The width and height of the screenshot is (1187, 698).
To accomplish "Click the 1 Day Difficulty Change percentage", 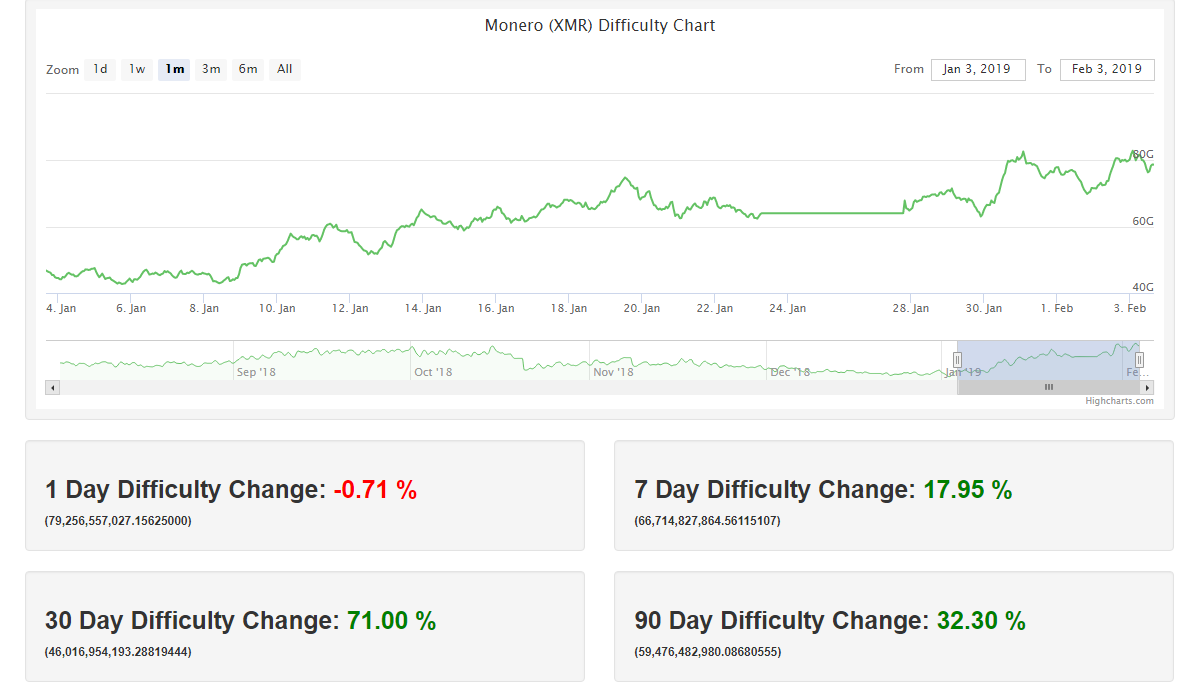I will pyautogui.click(x=375, y=490).
